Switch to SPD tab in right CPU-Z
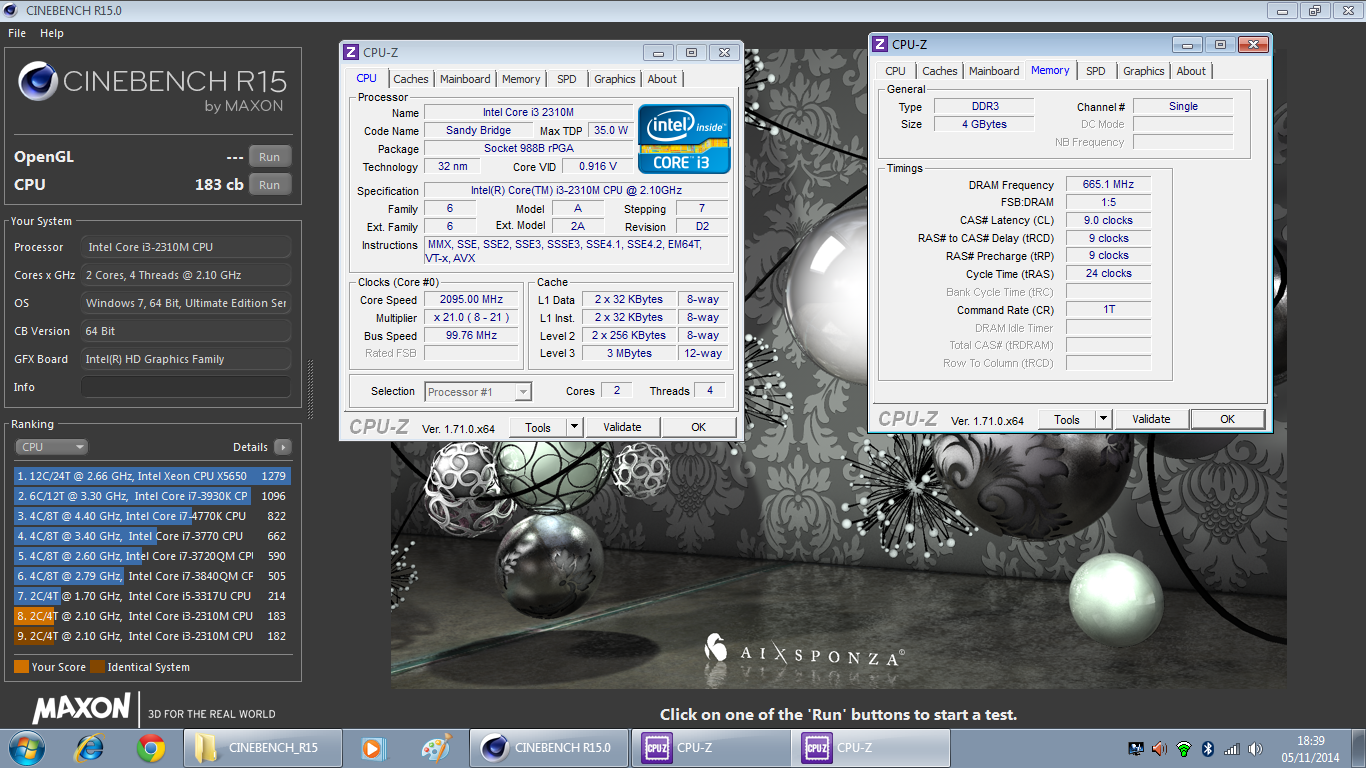The height and width of the screenshot is (768, 1366). pos(1096,71)
